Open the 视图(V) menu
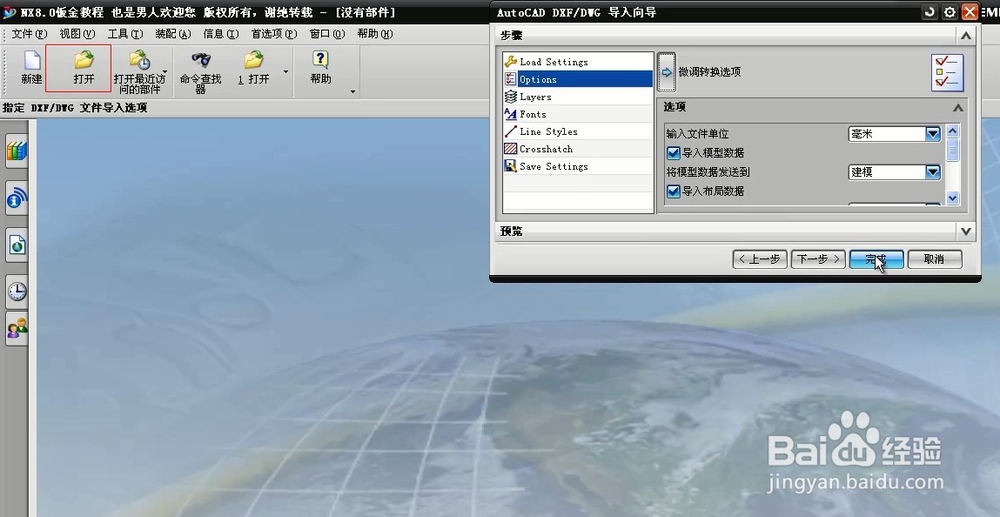The width and height of the screenshot is (1000, 517). pyautogui.click(x=77, y=34)
